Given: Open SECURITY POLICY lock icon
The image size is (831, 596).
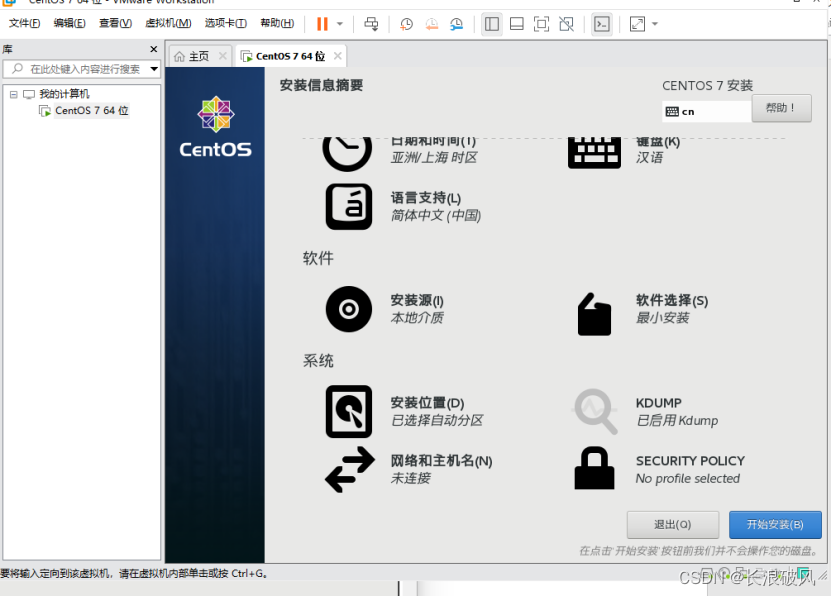Looking at the screenshot, I should [594, 468].
